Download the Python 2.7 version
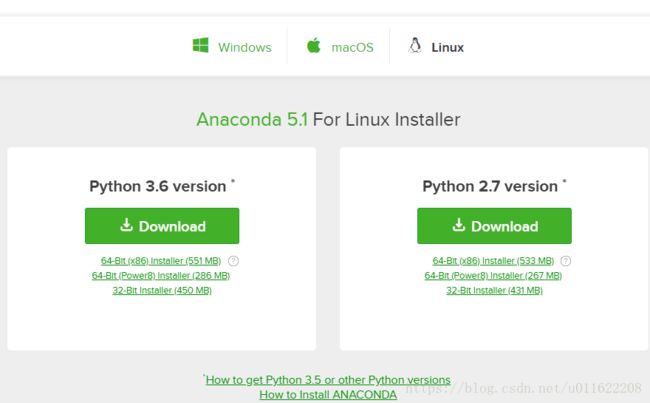 click(x=494, y=226)
